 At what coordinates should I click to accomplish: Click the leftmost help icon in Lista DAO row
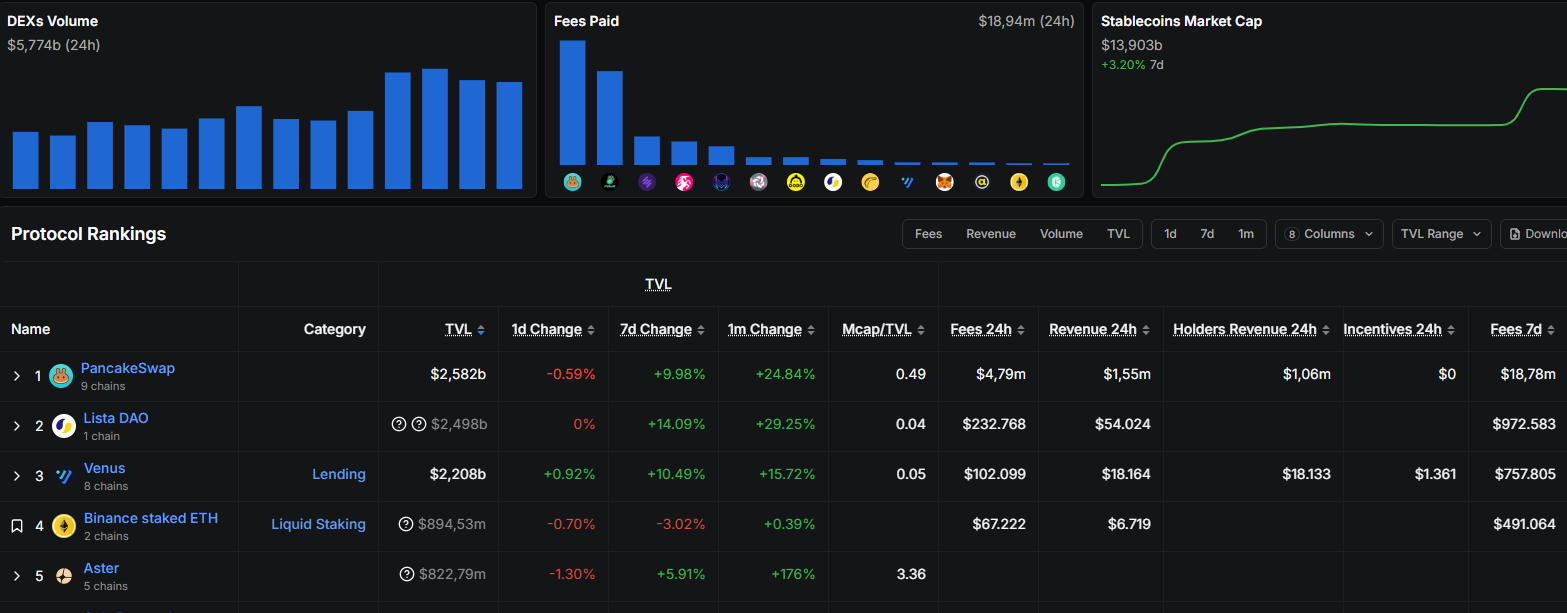398,424
